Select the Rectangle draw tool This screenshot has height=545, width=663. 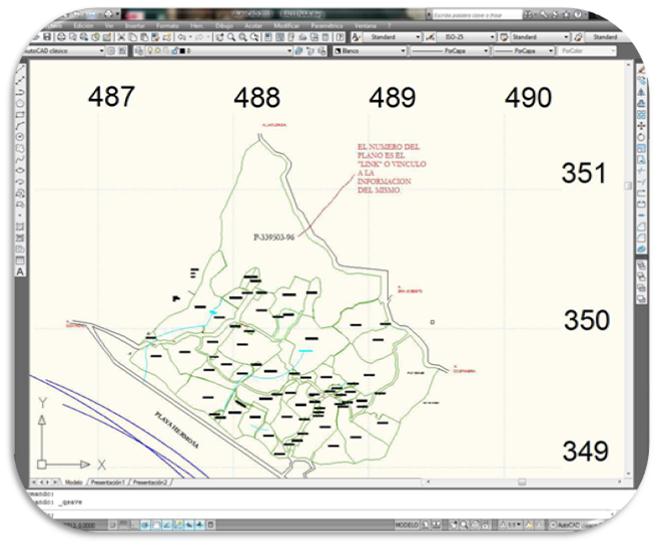20,115
